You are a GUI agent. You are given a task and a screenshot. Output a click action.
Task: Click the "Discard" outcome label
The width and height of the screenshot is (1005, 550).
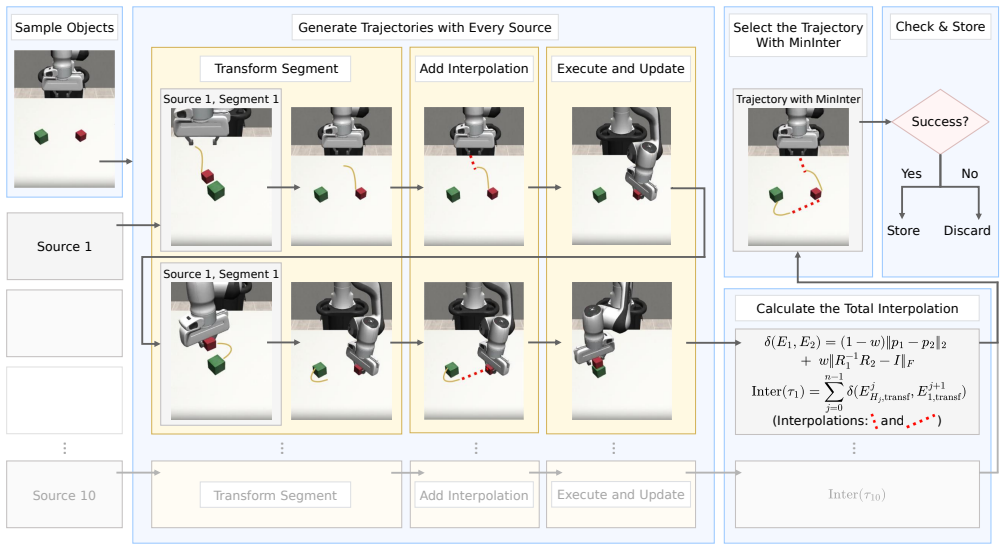pyautogui.click(x=967, y=231)
